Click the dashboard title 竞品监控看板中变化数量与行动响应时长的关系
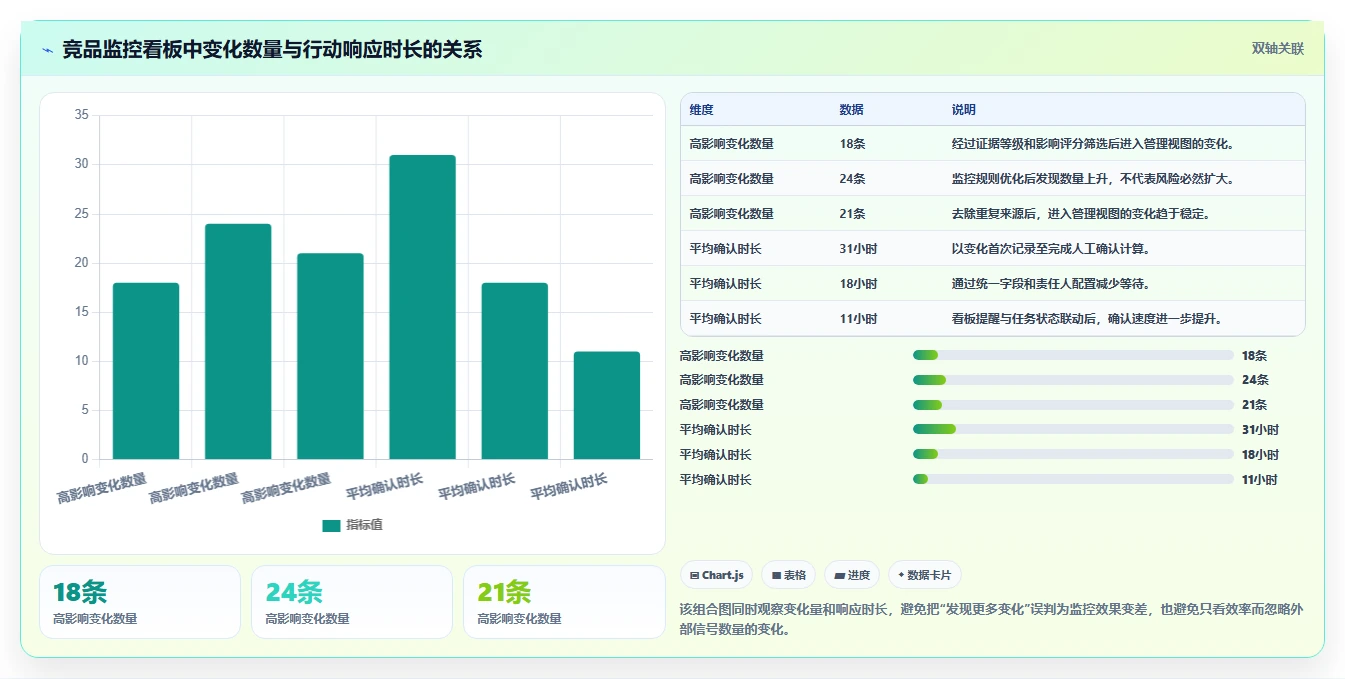 [272, 50]
